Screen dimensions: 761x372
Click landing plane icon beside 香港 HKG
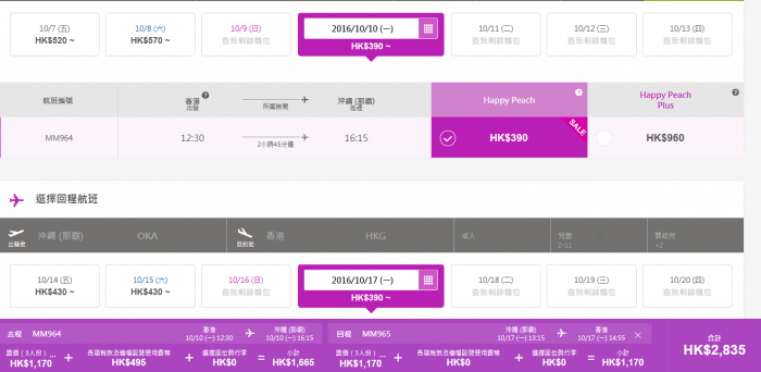pyautogui.click(x=244, y=234)
